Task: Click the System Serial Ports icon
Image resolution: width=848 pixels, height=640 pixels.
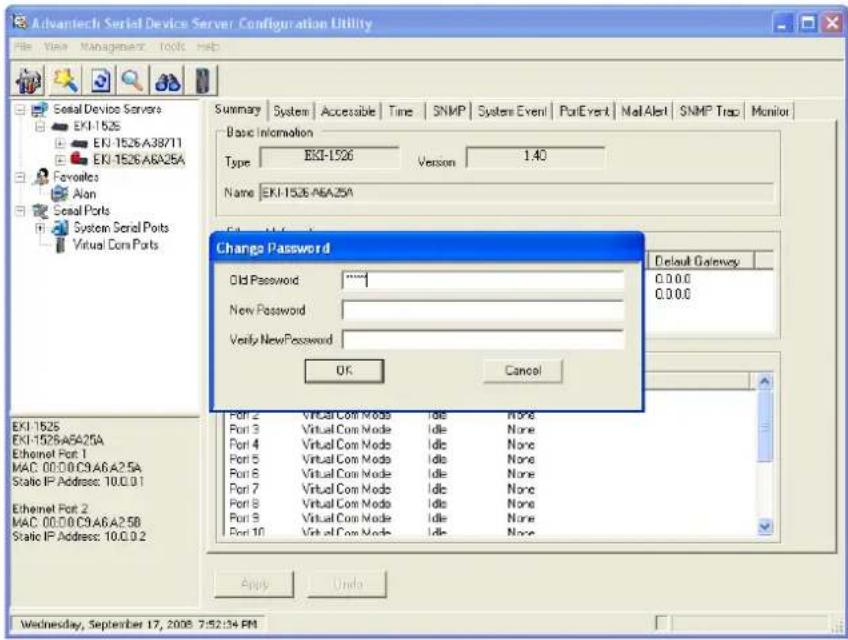Action: click(x=60, y=228)
